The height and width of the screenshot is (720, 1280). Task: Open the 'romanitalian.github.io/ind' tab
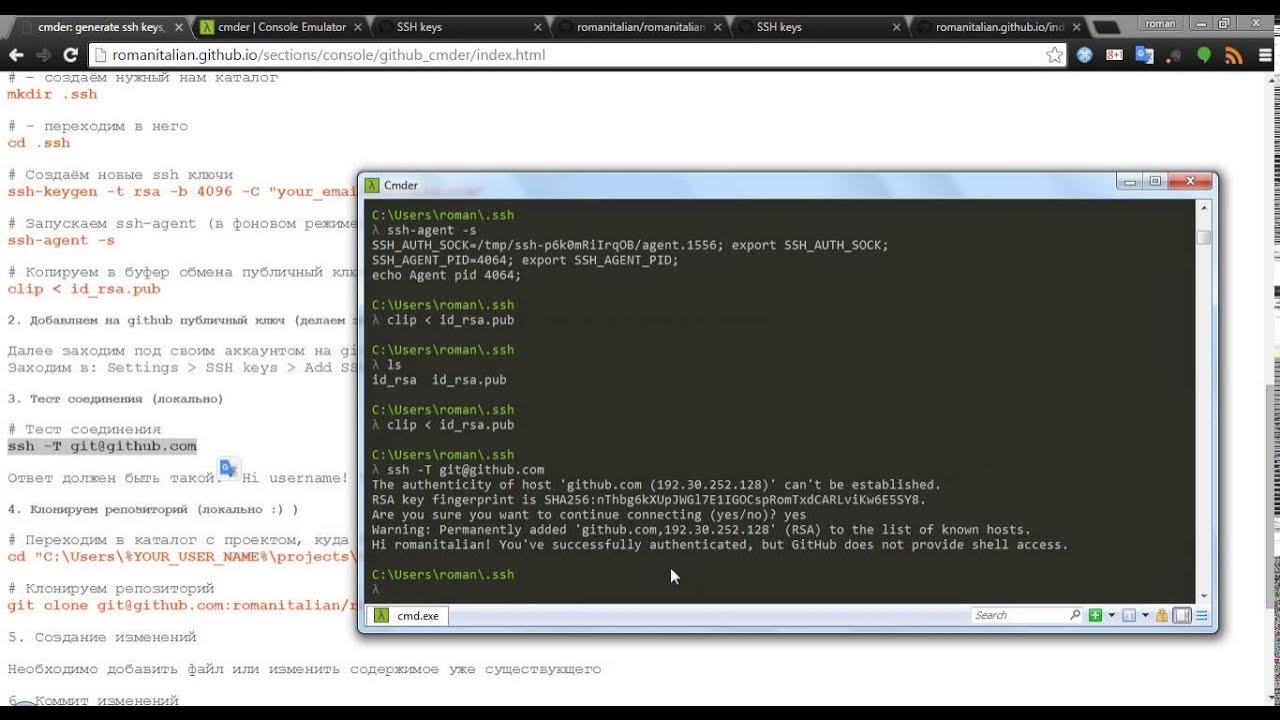(1000, 27)
